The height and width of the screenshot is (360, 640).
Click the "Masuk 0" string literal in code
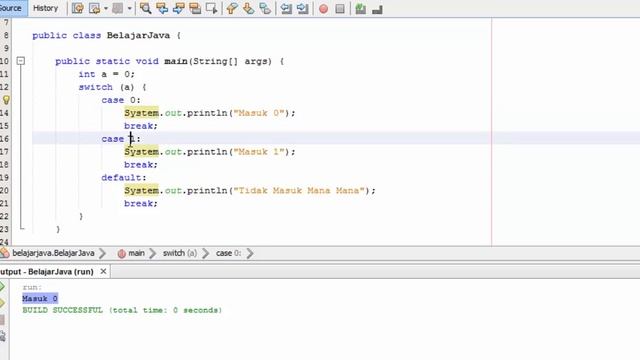coord(259,113)
